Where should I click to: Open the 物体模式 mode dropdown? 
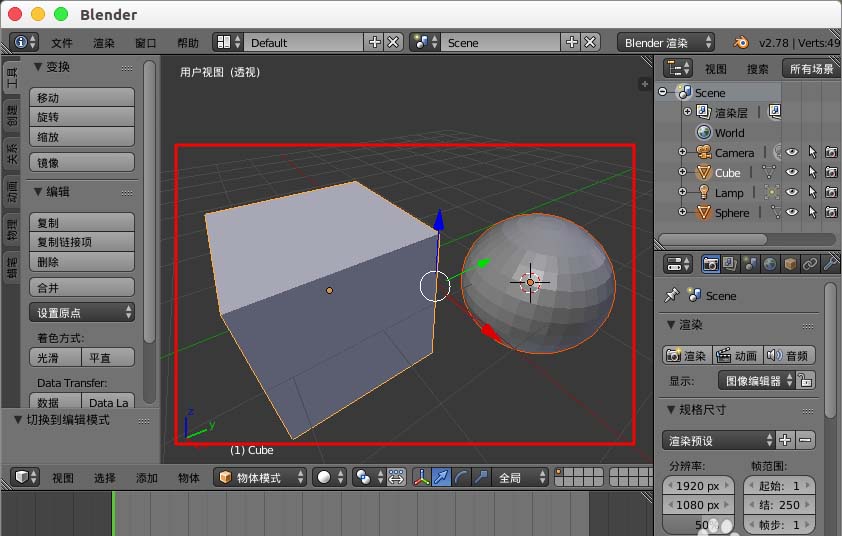[260, 478]
